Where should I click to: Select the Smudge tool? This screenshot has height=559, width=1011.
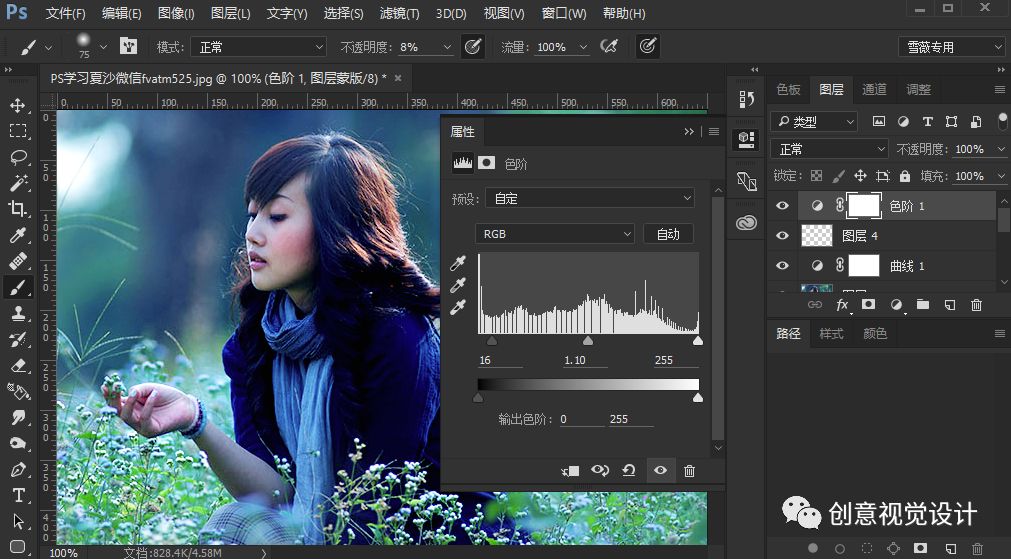pos(17,417)
